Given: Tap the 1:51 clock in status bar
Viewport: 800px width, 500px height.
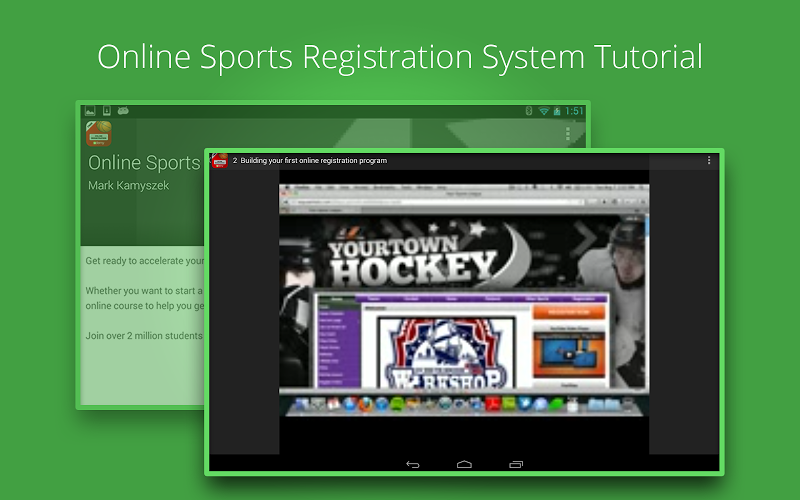Looking at the screenshot, I should tap(574, 111).
